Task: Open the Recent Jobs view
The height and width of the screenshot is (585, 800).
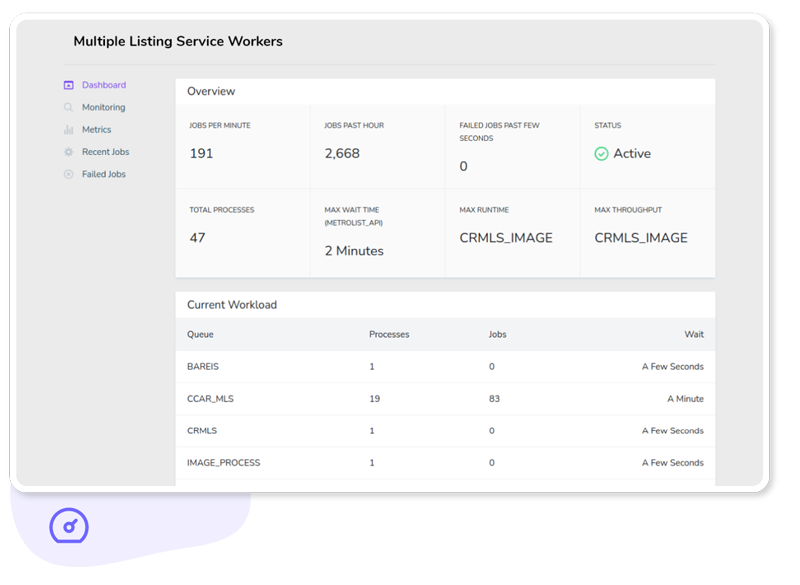Action: [x=108, y=151]
